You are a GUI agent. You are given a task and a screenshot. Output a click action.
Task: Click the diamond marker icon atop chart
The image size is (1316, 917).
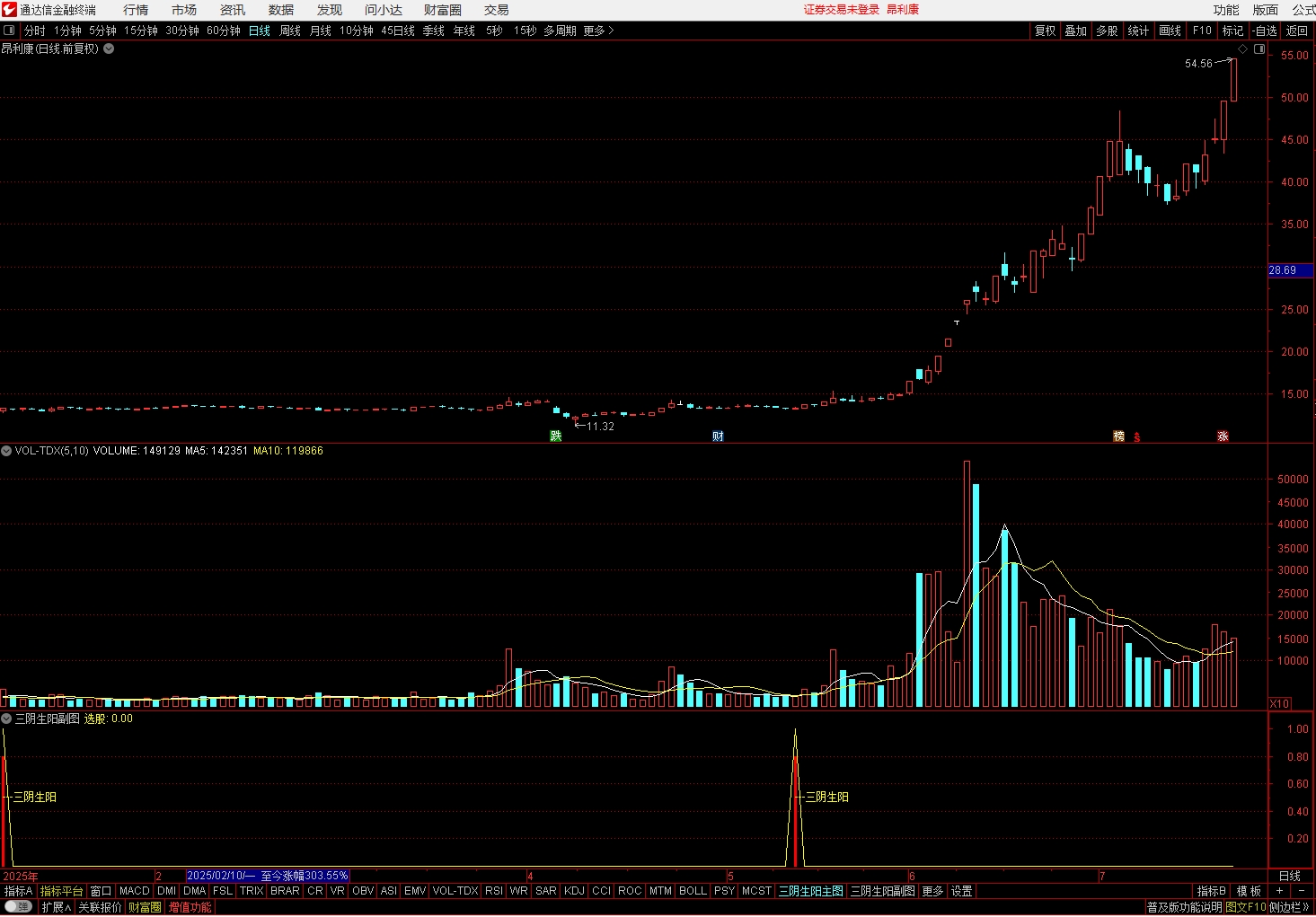point(1243,49)
